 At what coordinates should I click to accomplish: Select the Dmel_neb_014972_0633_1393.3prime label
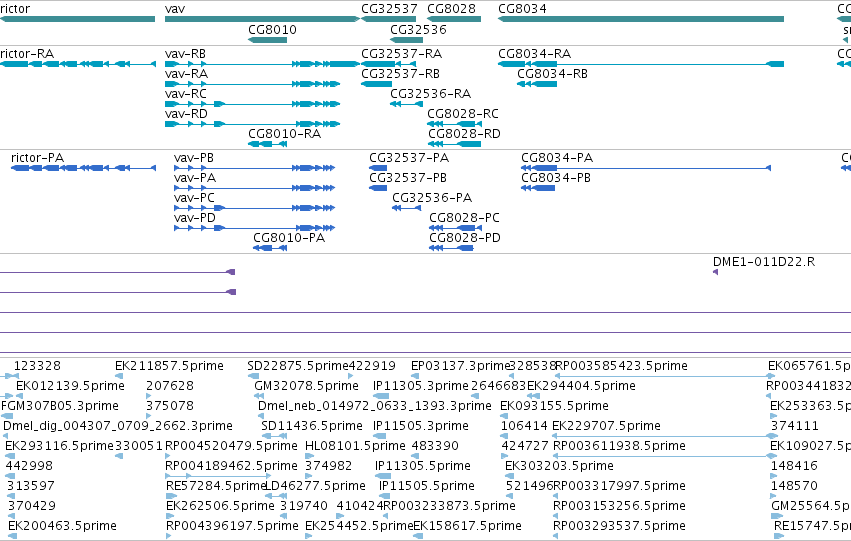coord(374,406)
